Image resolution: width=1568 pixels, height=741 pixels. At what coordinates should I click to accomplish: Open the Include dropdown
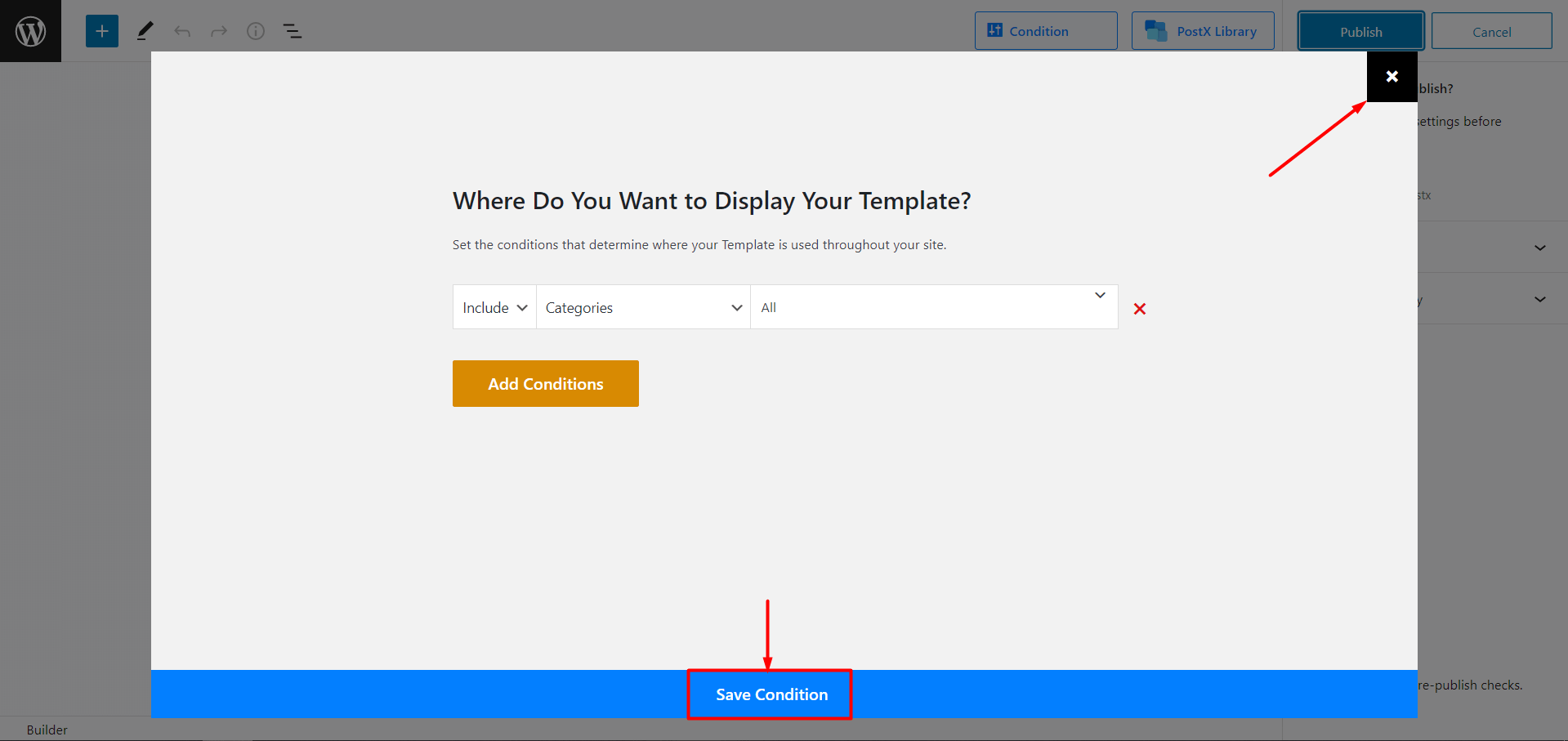pyautogui.click(x=494, y=306)
